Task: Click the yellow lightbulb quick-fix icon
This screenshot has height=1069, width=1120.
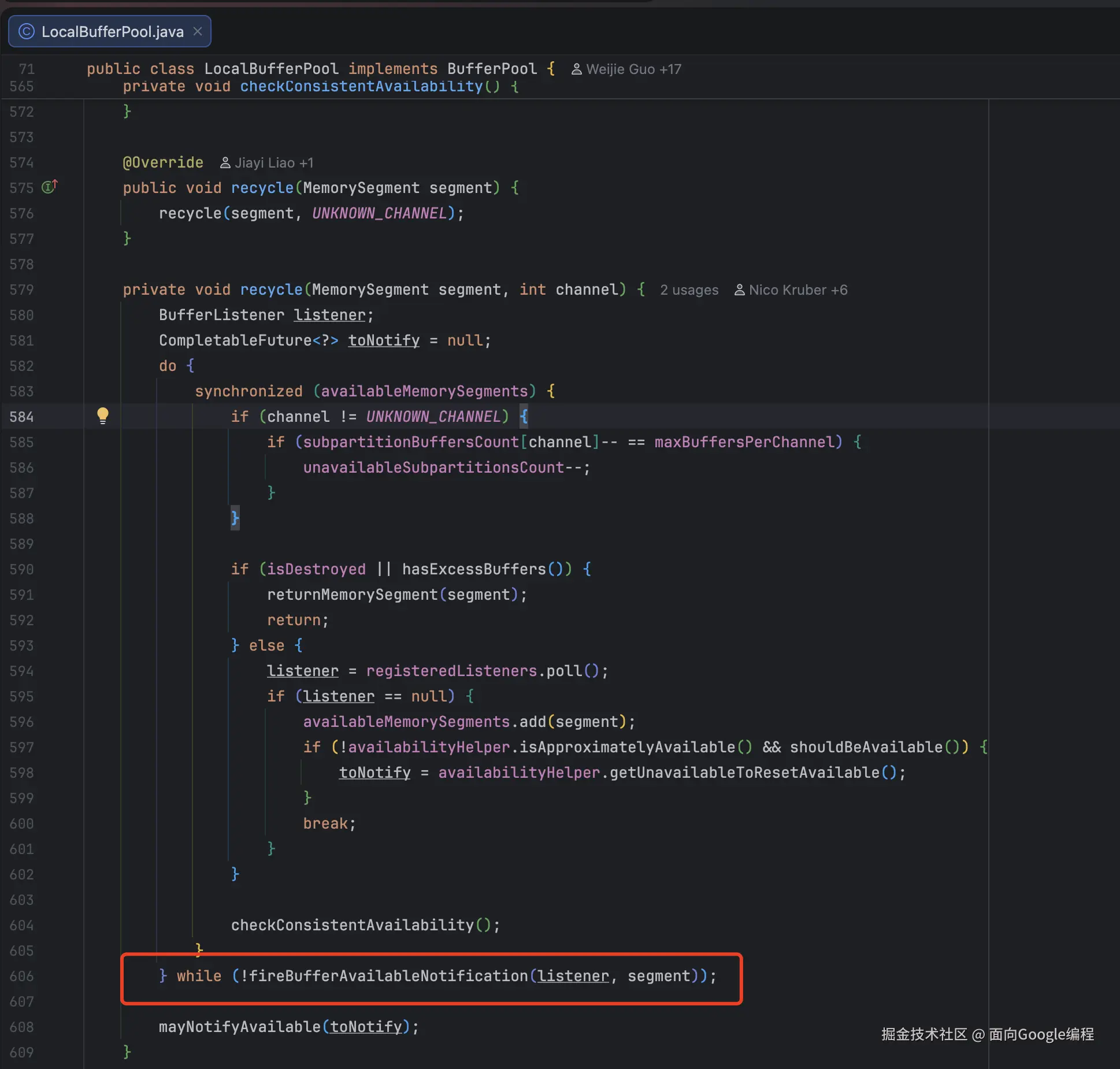Action: coord(102,415)
